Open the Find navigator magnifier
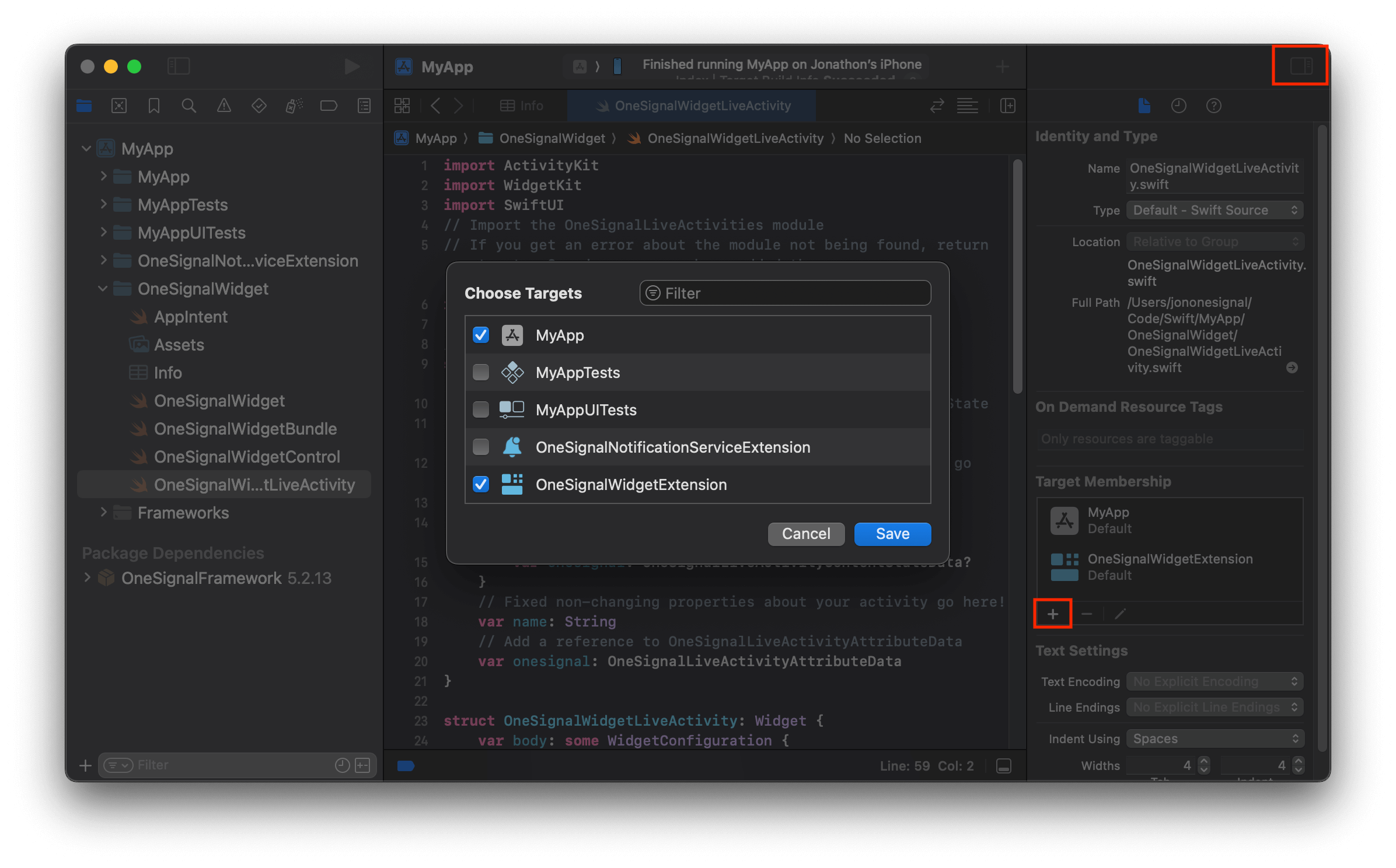Viewport: 1396px width, 868px height. 189,106
